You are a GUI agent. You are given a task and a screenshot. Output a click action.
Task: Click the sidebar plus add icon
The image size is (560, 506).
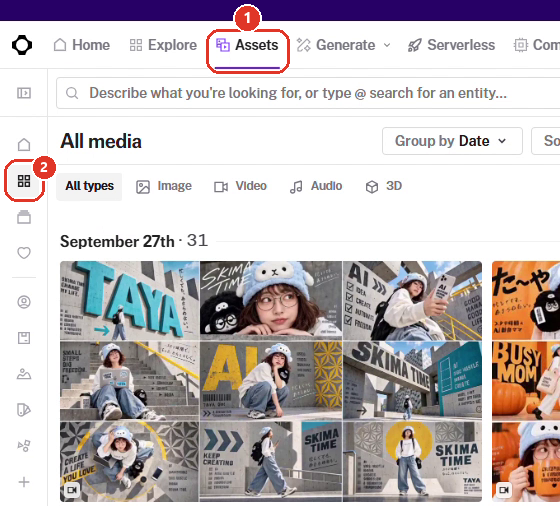click(x=24, y=482)
